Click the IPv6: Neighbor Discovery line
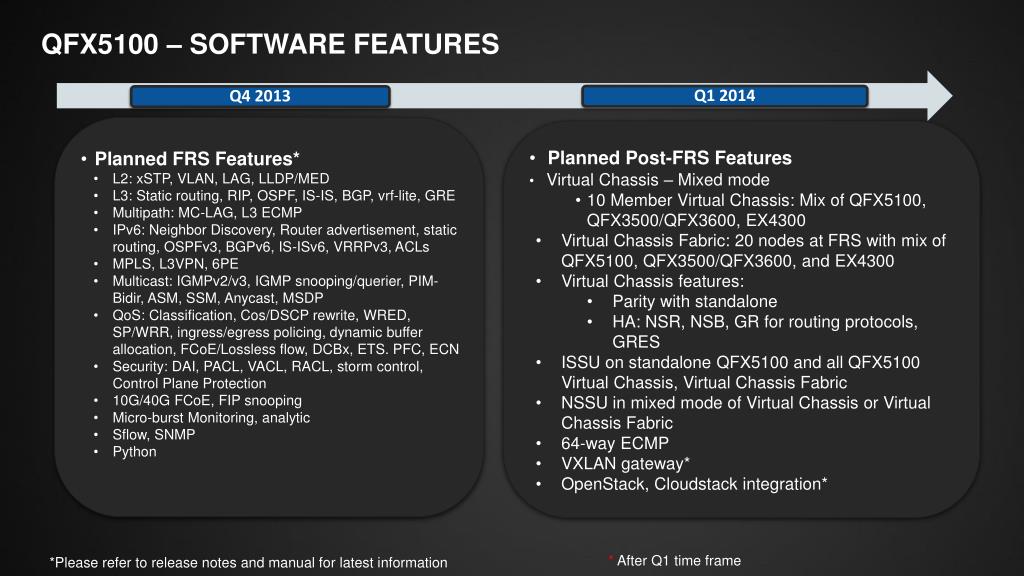 click(285, 238)
